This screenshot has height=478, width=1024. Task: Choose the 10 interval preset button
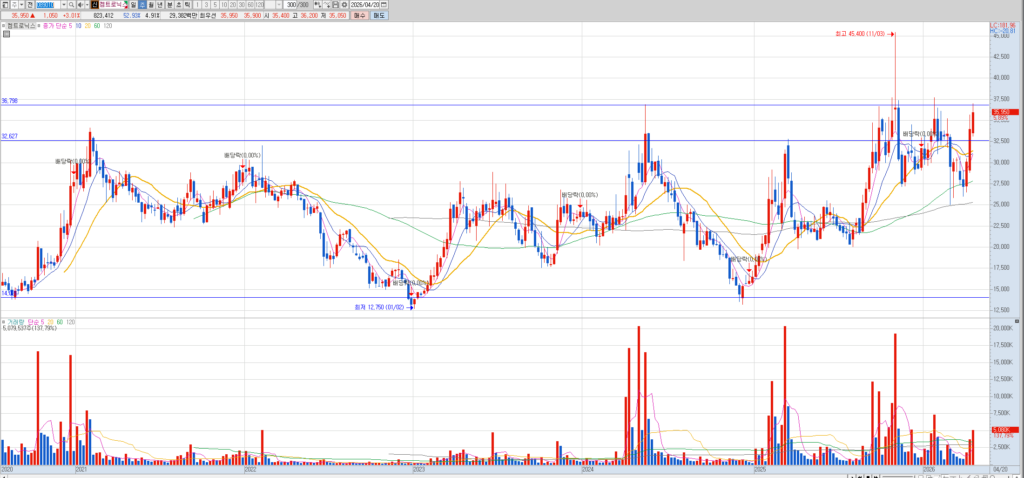pyautogui.click(x=224, y=5)
